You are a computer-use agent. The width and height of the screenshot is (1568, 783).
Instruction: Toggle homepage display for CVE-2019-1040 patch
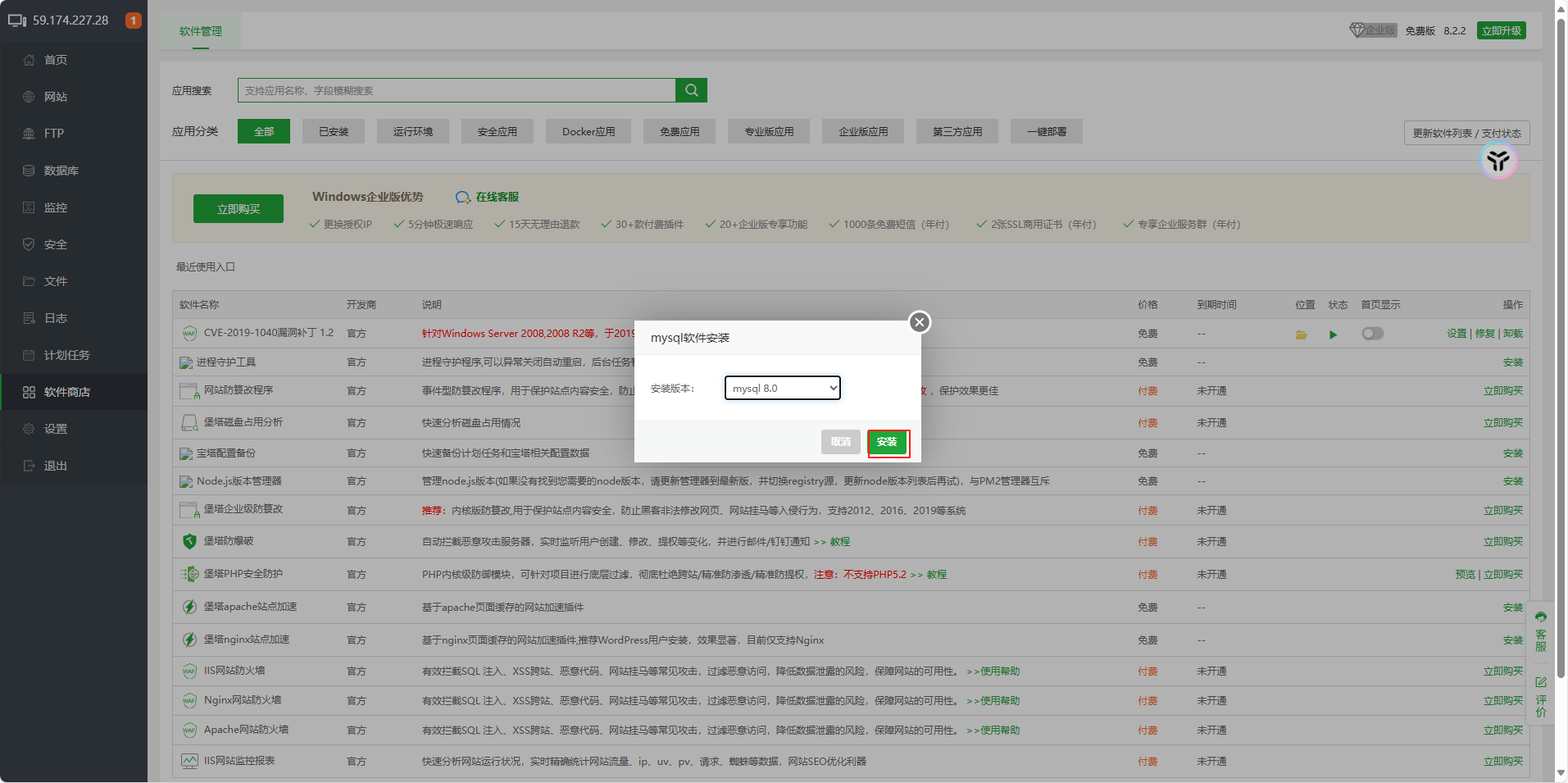point(1372,334)
